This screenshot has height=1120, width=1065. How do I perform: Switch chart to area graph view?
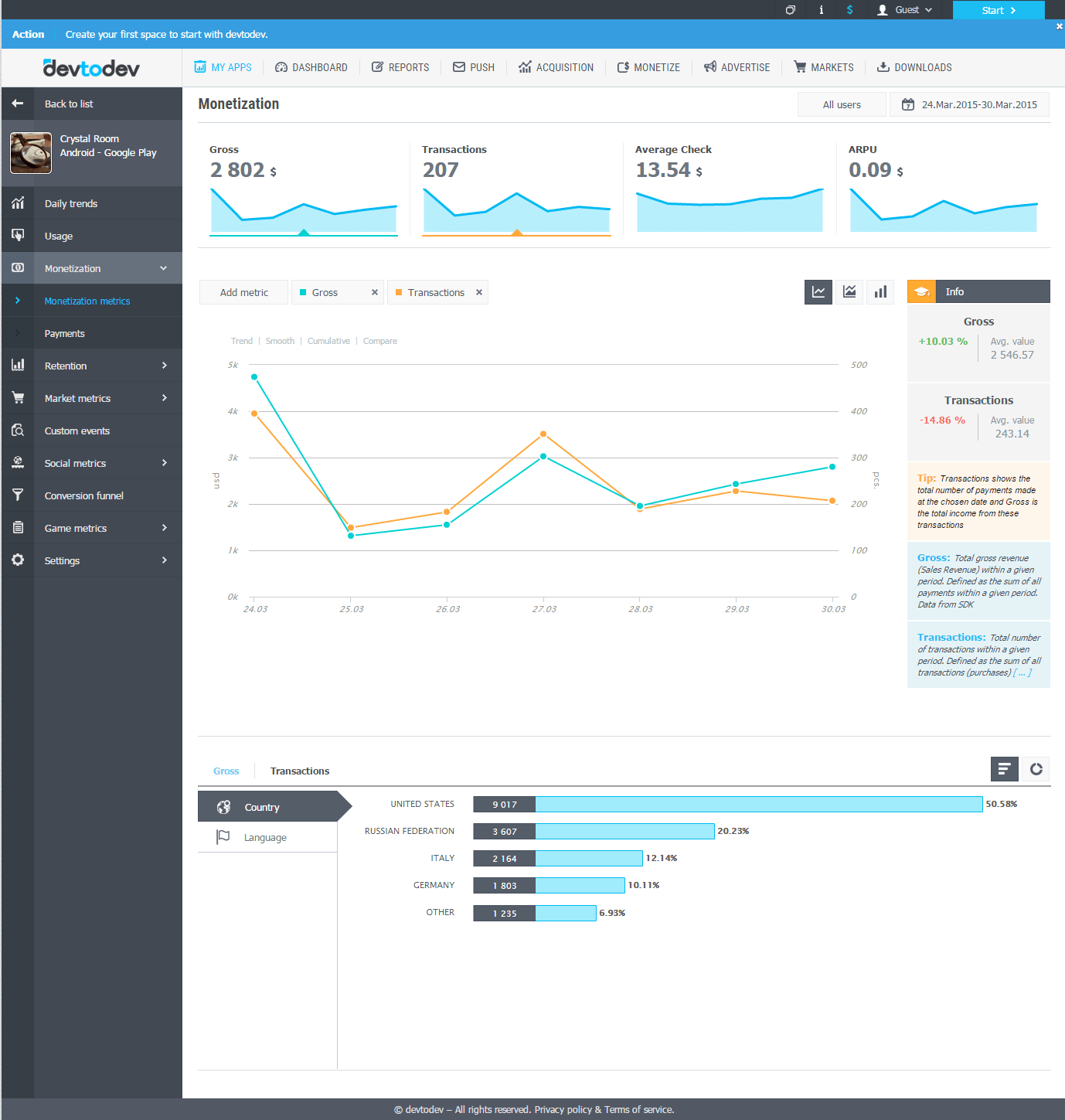point(849,292)
